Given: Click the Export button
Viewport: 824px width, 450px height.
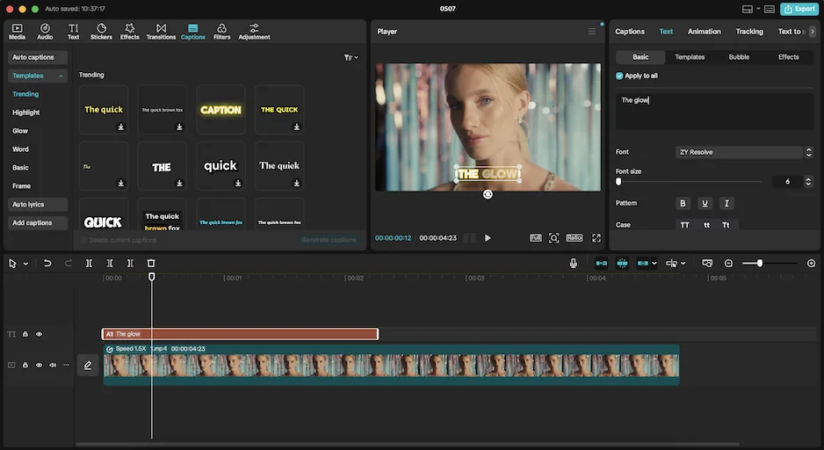Looking at the screenshot, I should (799, 9).
